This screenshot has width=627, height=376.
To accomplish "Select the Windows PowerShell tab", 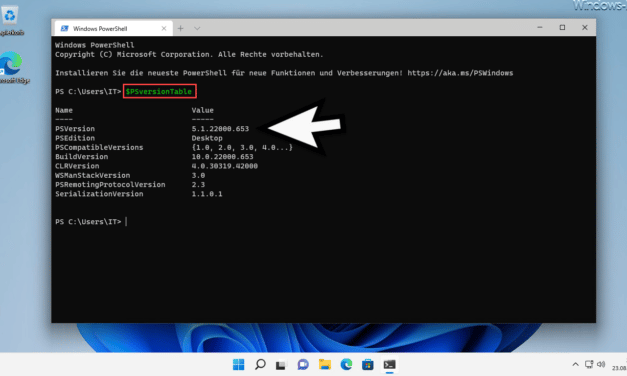I will (114, 28).
